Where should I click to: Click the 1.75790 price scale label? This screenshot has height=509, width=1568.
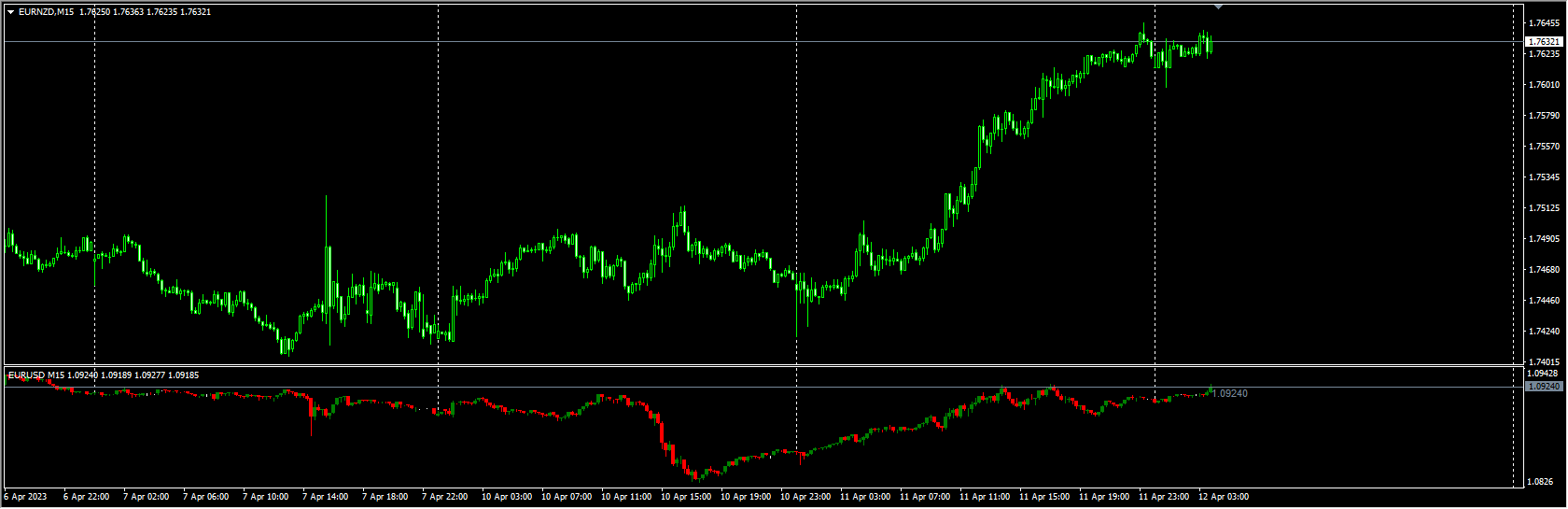pos(1545,115)
